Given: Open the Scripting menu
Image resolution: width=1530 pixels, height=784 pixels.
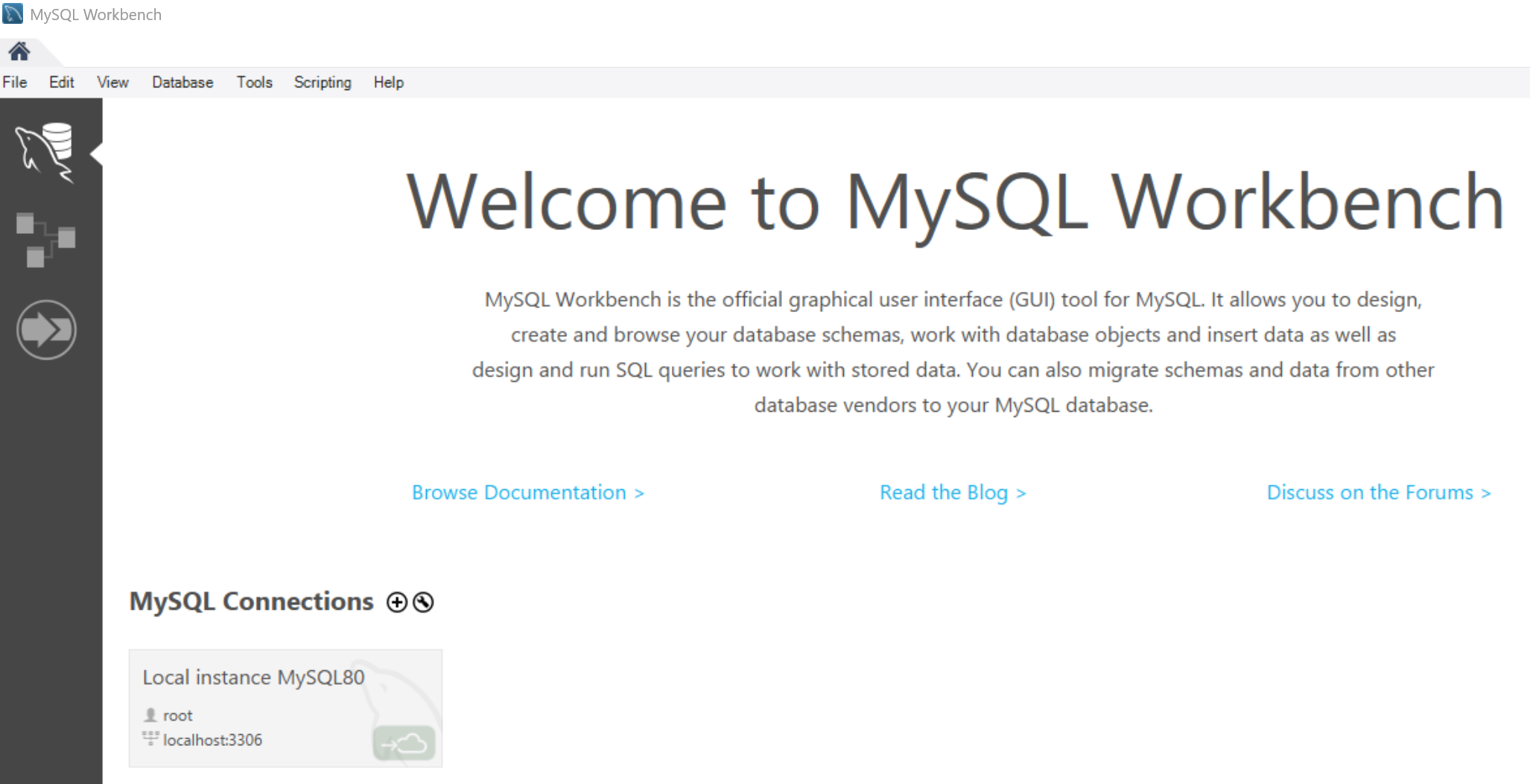Looking at the screenshot, I should [x=323, y=83].
